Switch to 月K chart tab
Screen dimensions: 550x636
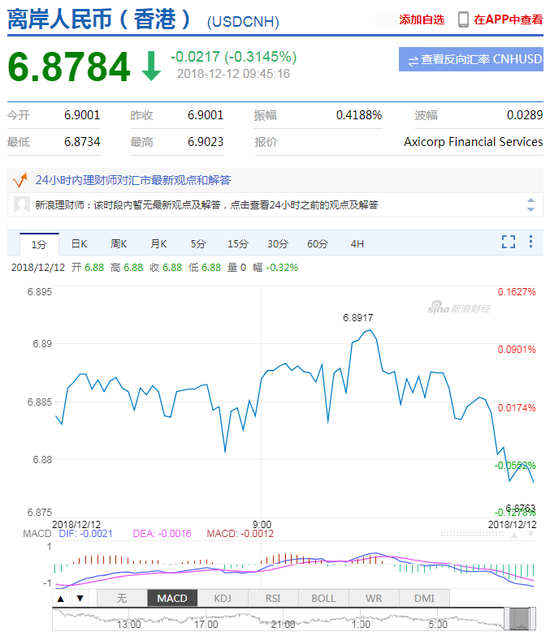click(158, 244)
